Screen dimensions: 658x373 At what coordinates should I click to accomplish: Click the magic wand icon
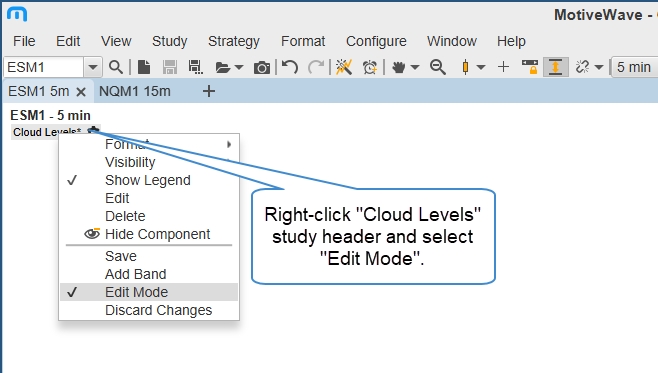pyautogui.click(x=344, y=67)
